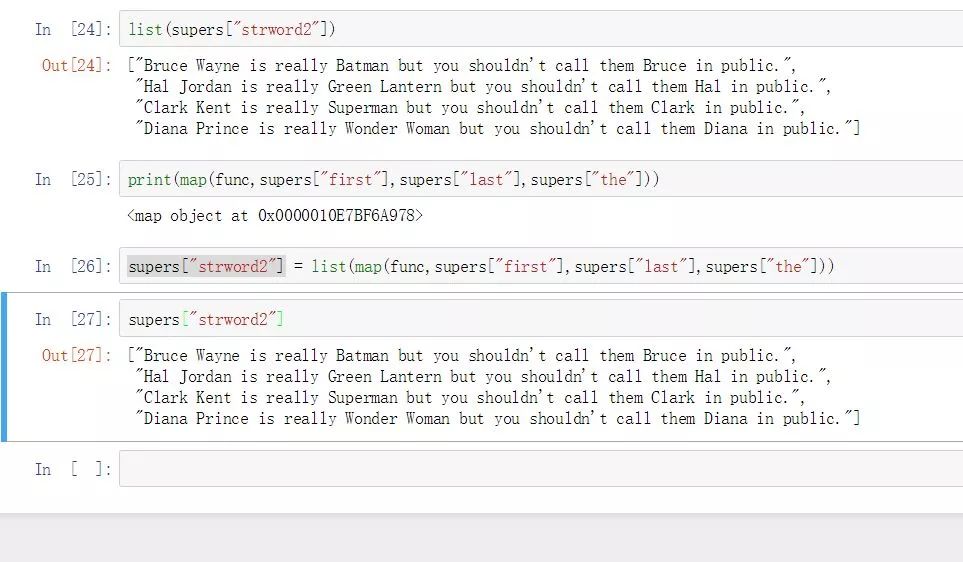Click the Diana Prince line in Out[27]
This screenshot has height=562, width=963.
497,418
